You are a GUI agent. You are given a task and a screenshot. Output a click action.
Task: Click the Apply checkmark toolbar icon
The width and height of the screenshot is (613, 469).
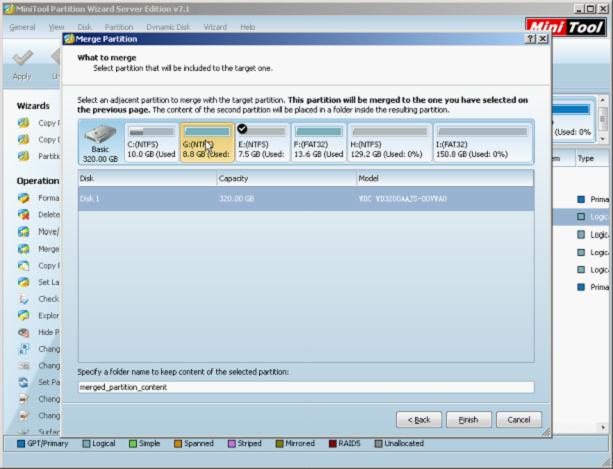(22, 58)
